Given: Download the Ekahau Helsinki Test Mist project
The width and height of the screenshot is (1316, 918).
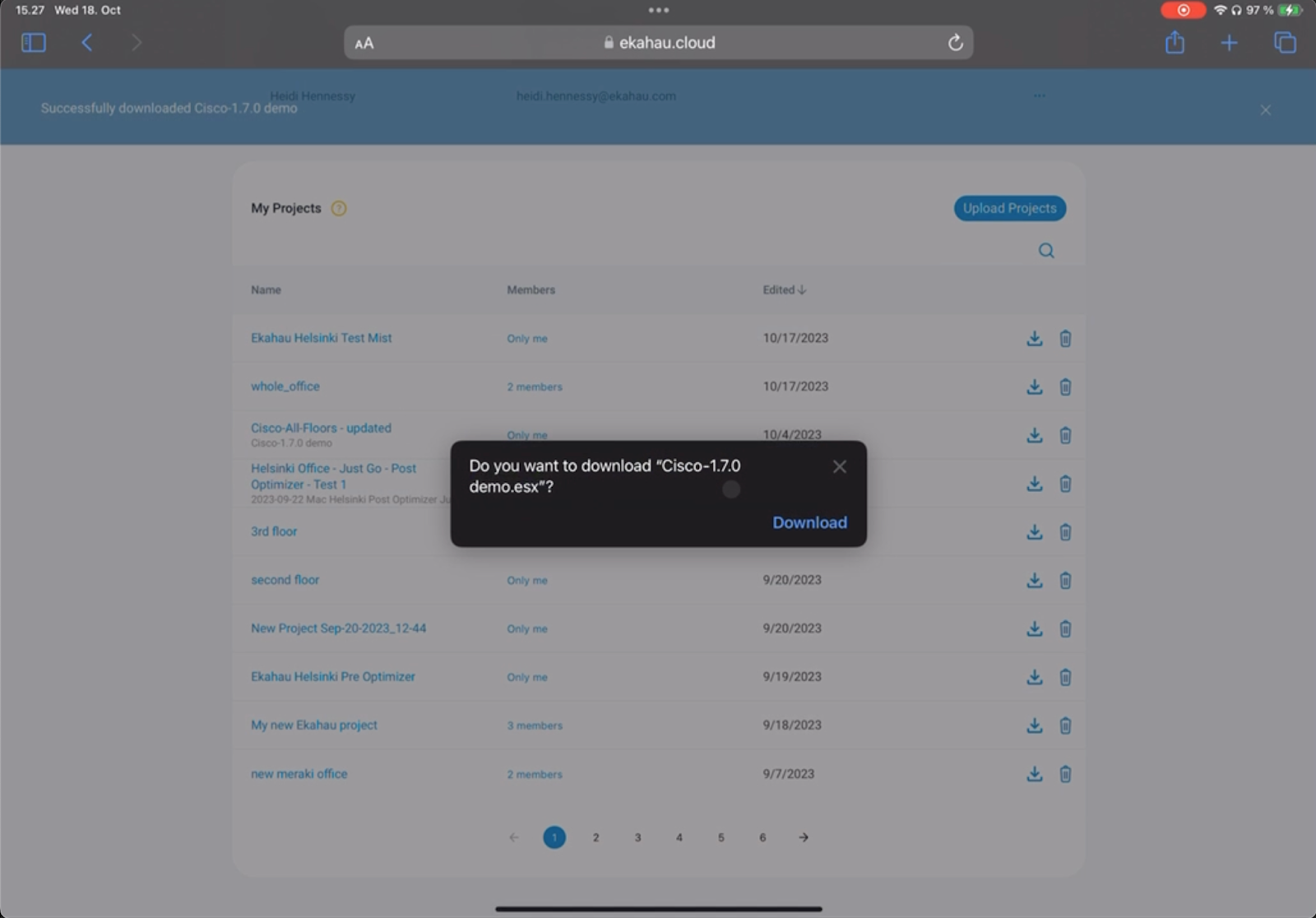Looking at the screenshot, I should (1035, 338).
